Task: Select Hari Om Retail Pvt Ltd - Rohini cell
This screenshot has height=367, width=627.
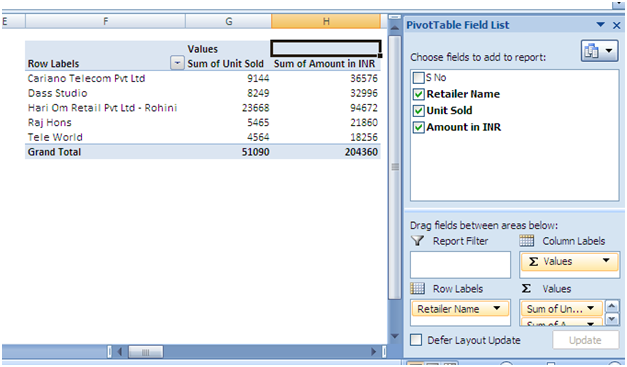Action: pos(102,108)
